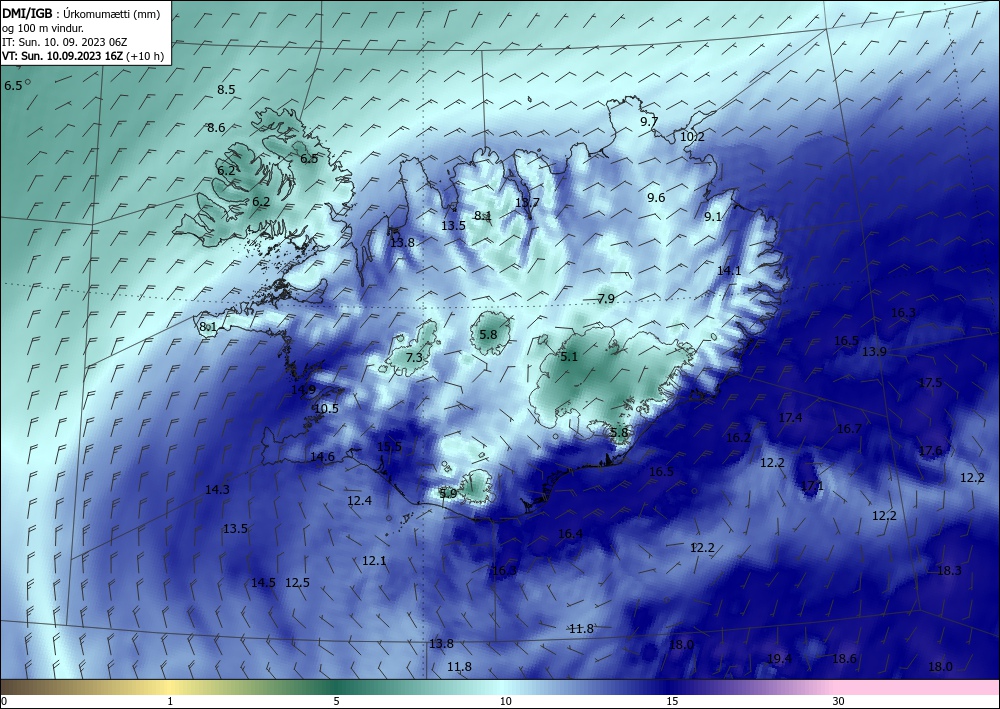Click the 17.4 value on the map
1000x709 pixels.
pos(790,418)
